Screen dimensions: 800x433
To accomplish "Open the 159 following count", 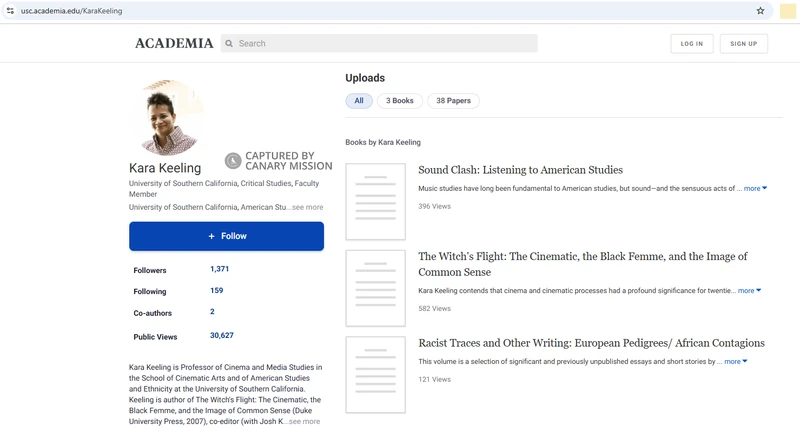I will (x=216, y=290).
